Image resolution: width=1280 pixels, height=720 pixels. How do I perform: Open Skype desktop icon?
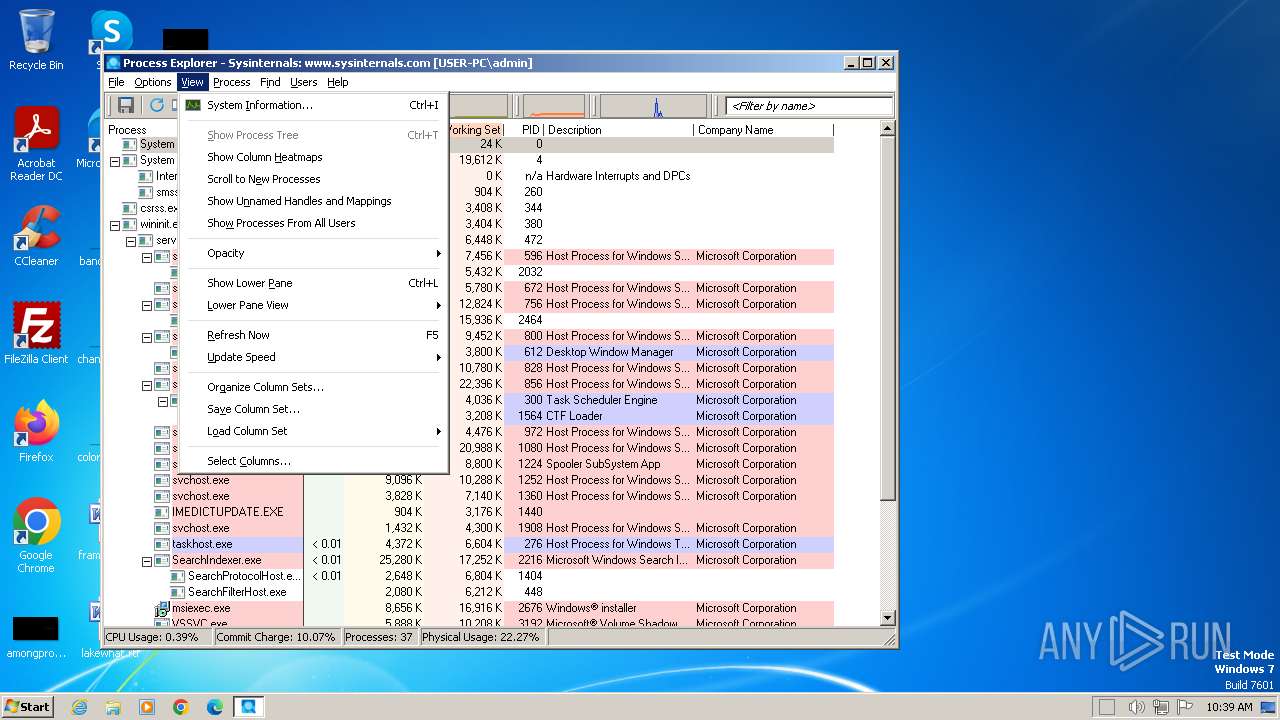[111, 32]
